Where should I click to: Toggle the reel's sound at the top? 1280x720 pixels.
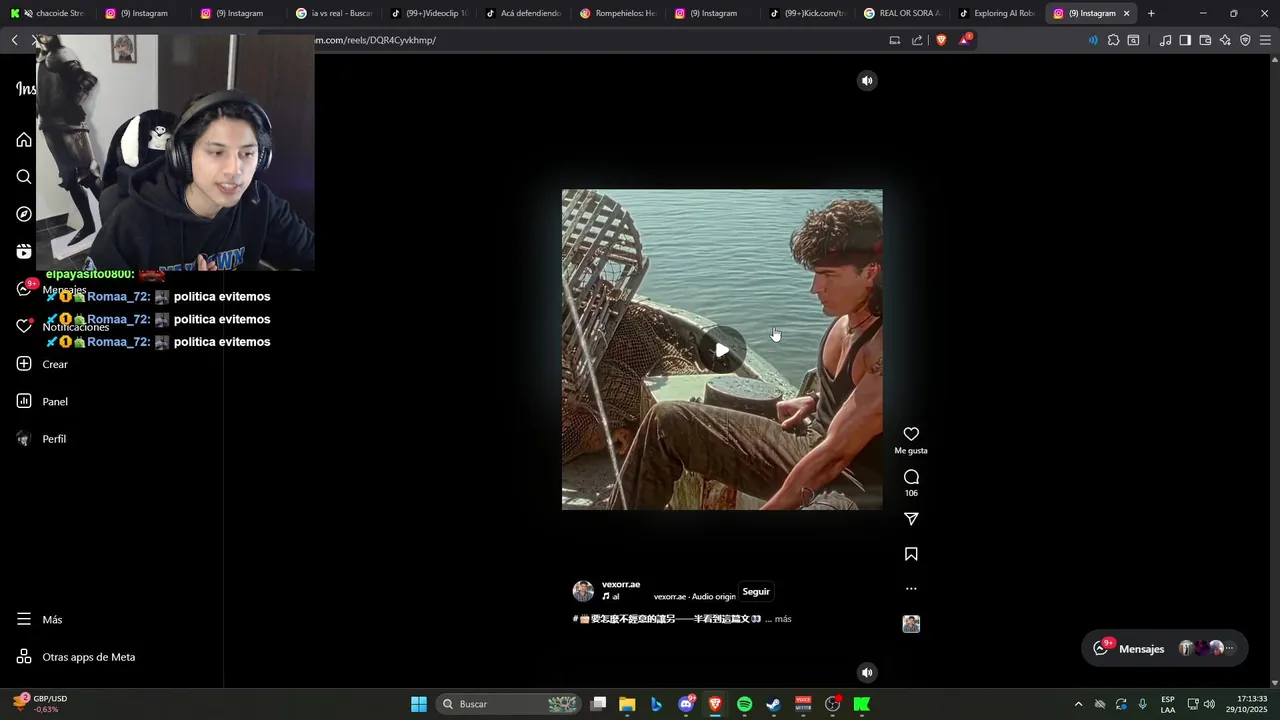pyautogui.click(x=867, y=81)
